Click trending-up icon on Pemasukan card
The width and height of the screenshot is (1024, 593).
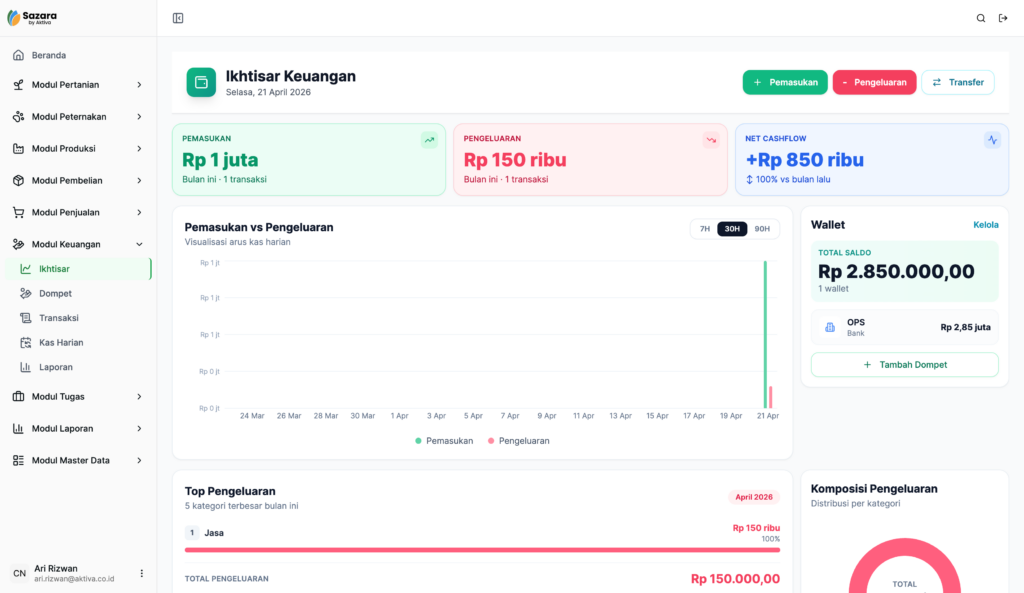pos(429,140)
